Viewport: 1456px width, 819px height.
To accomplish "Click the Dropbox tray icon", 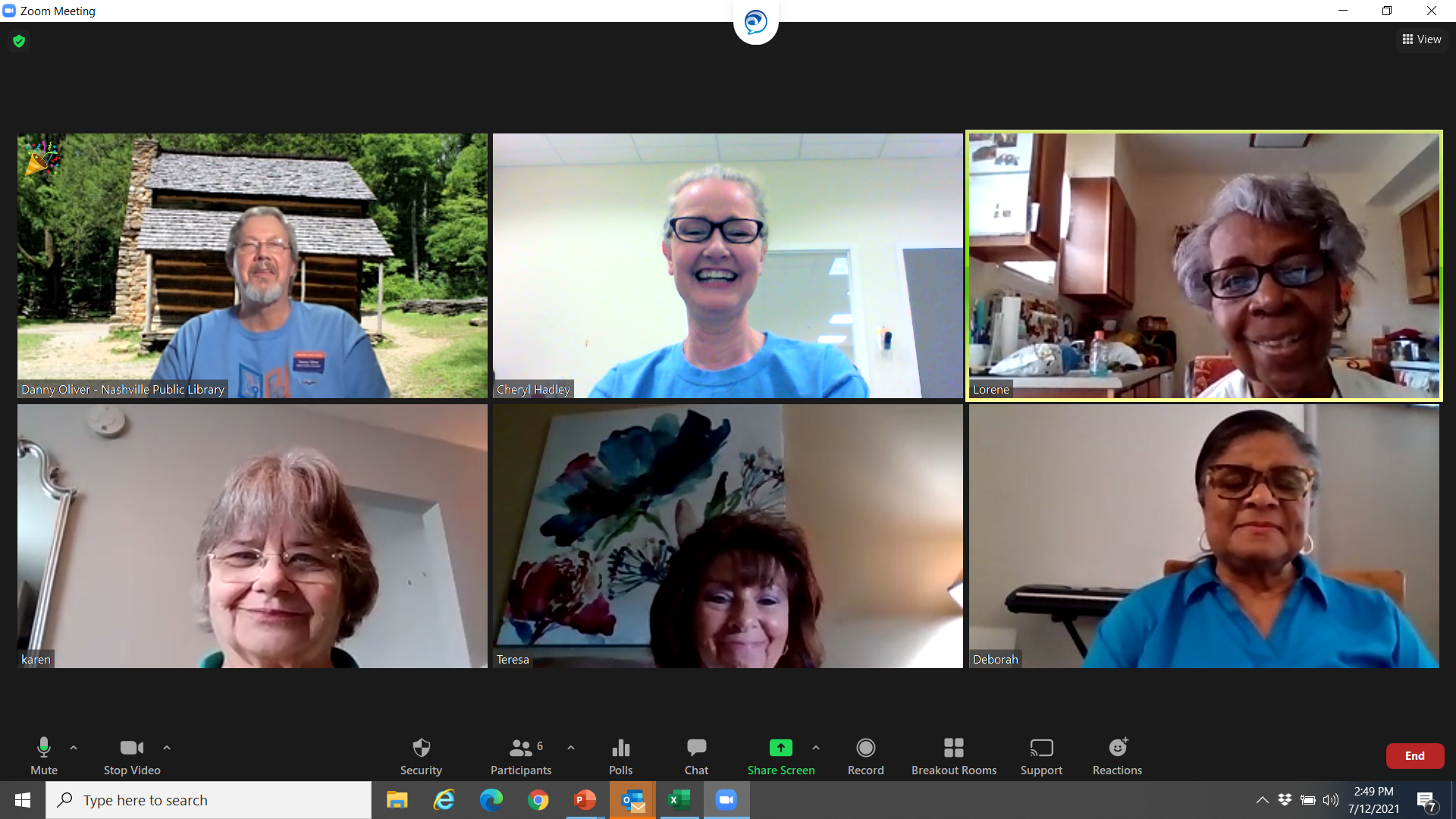I will pyautogui.click(x=1285, y=799).
